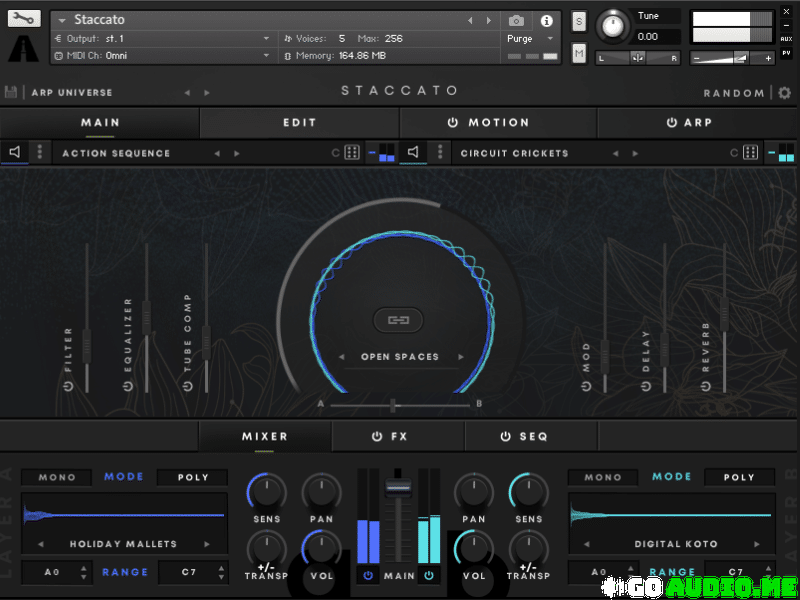This screenshot has height=600, width=800.
Task: Go to previous Arp Universe preset
Action: (187, 93)
